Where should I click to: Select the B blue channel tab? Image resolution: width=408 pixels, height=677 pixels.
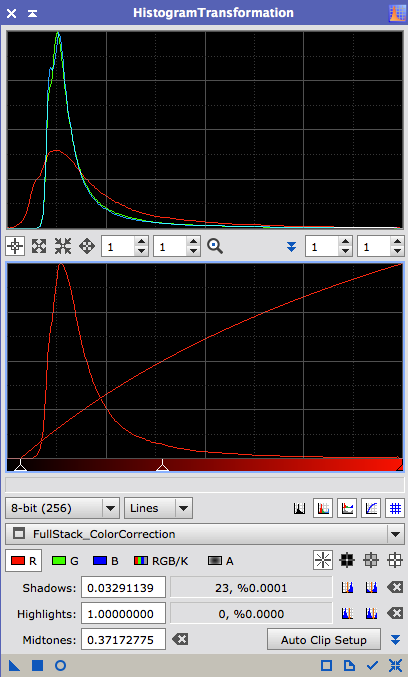coord(105,561)
